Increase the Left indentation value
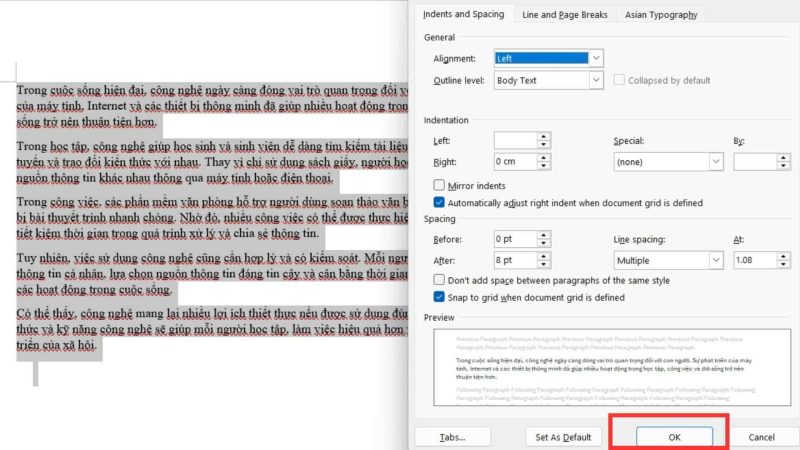 tap(544, 137)
